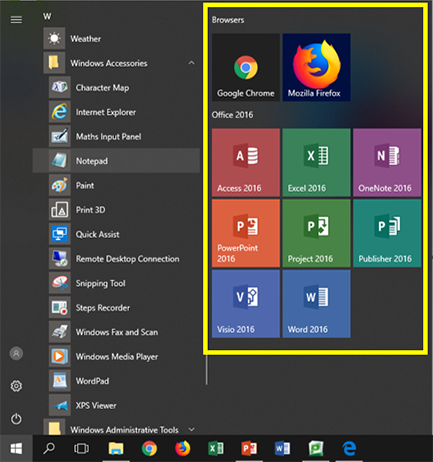This screenshot has width=433, height=462.
Task: Open Quick Assist
Action: point(116,234)
